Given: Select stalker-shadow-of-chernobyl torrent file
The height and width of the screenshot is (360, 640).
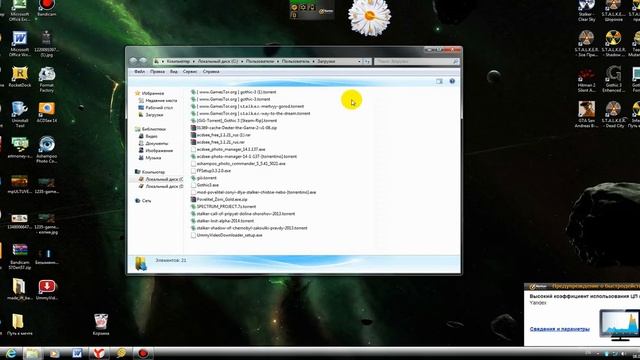Looking at the screenshot, I should (249, 228).
